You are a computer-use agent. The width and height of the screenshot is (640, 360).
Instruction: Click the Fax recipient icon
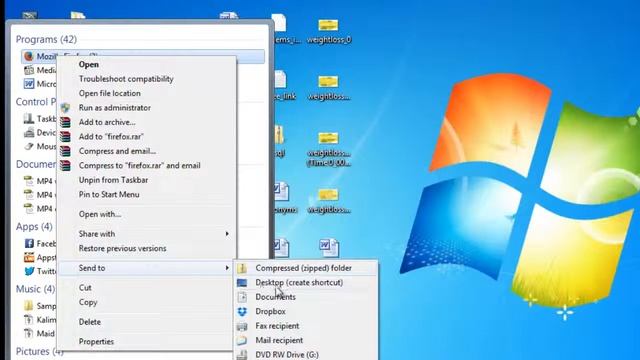pyautogui.click(x=242, y=326)
